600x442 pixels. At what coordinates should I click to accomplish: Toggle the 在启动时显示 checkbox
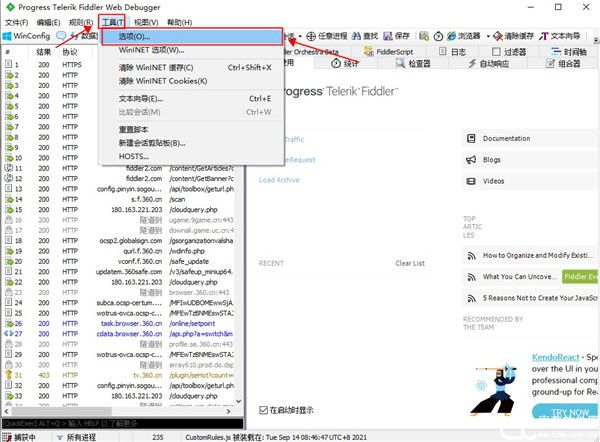coord(263,410)
